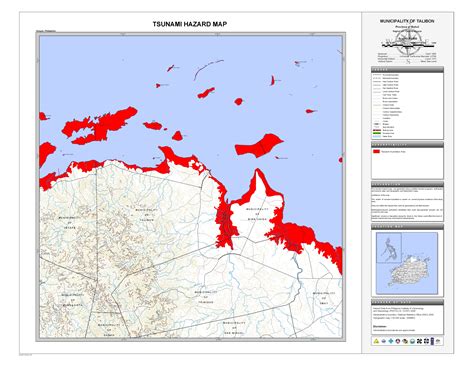This screenshot has height=368, width=474.
Task: Click the teal cross-shaped agency logo
Action: click(x=391, y=341)
